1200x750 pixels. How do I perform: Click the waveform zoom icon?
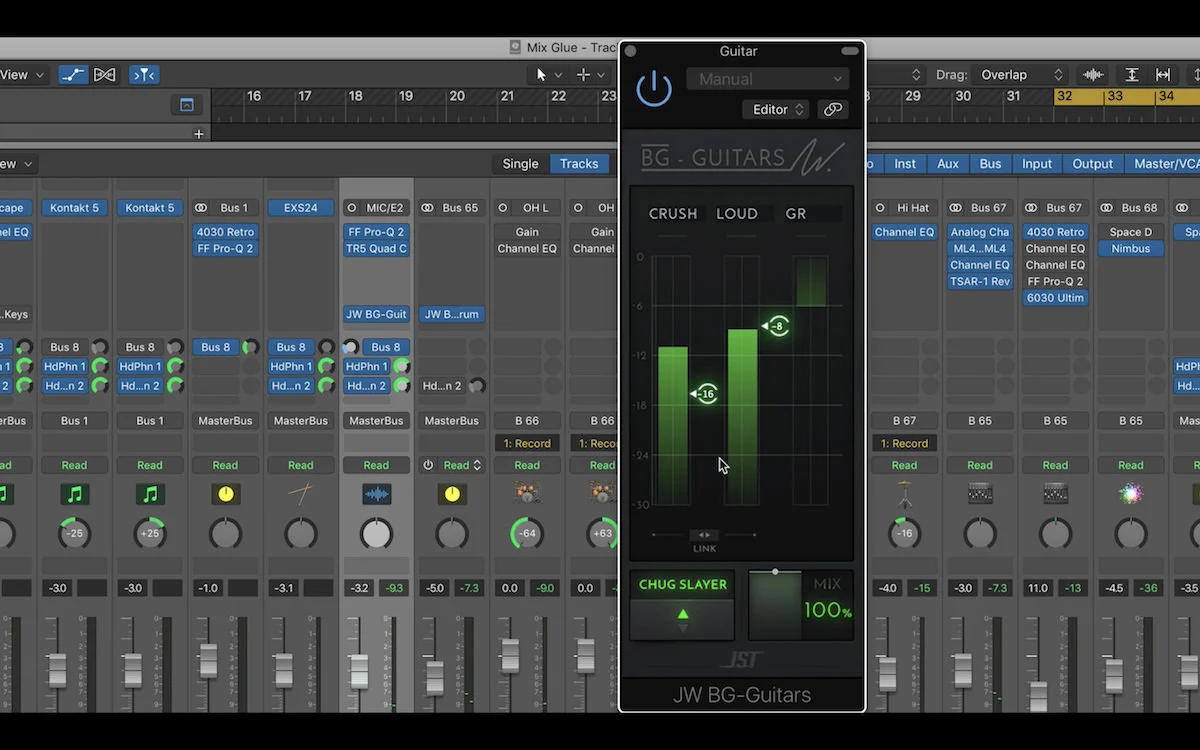[x=1092, y=75]
